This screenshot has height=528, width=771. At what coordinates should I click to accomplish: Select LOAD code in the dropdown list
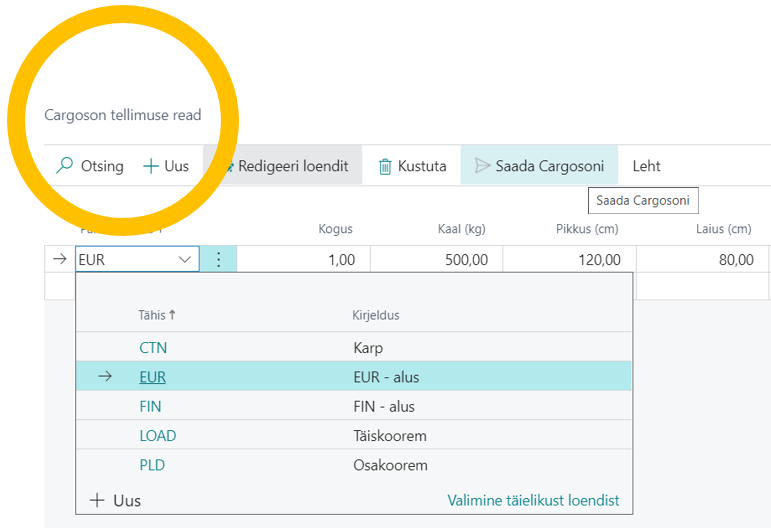tap(157, 436)
